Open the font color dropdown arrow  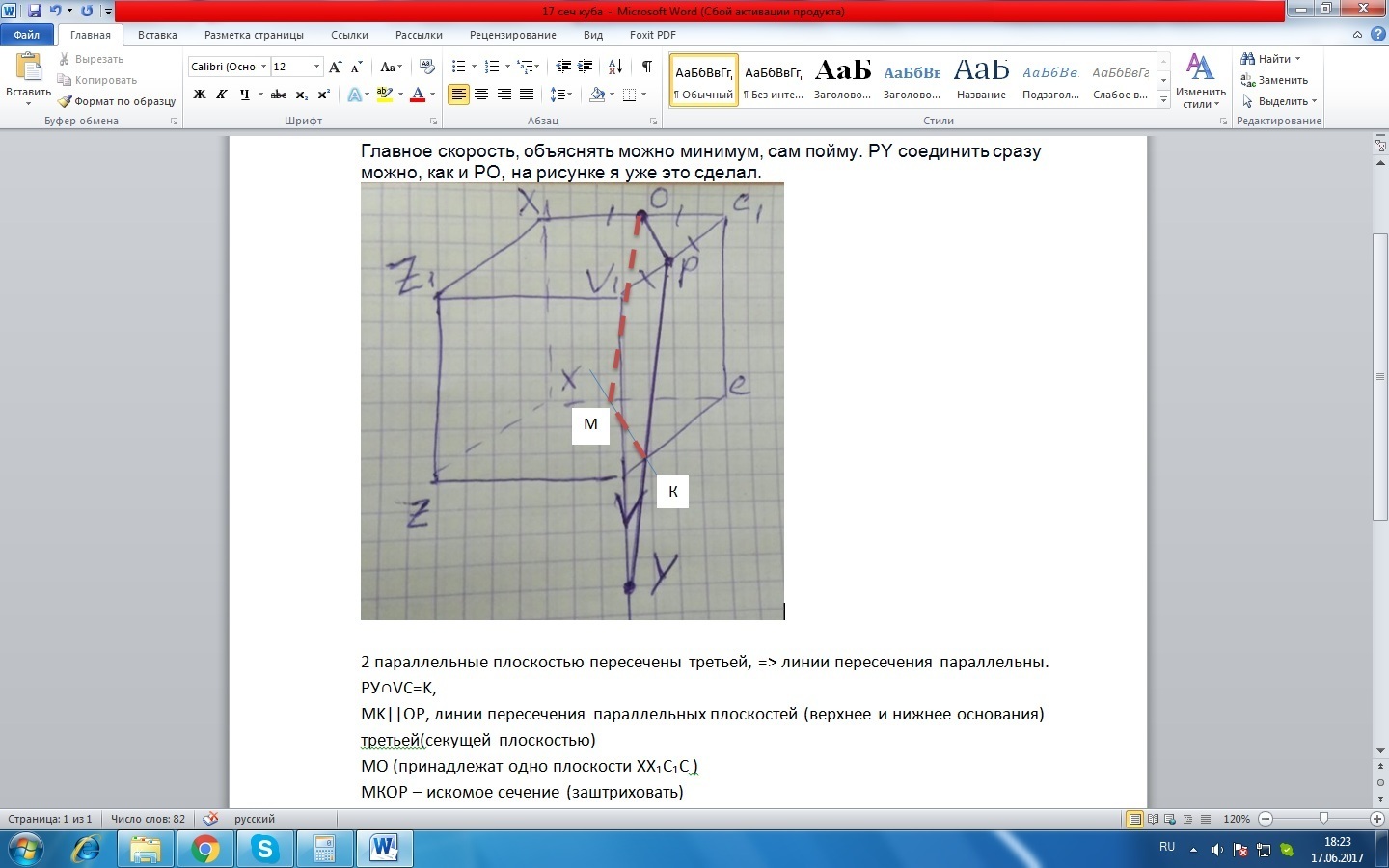pyautogui.click(x=432, y=95)
